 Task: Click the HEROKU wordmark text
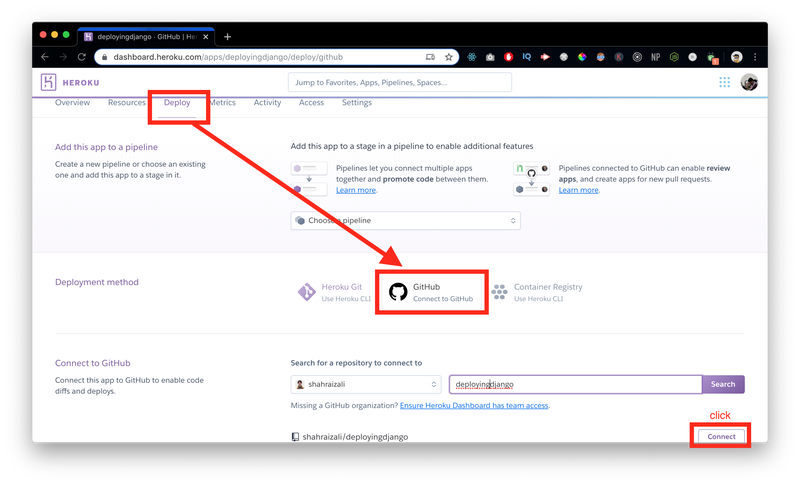[x=81, y=83]
